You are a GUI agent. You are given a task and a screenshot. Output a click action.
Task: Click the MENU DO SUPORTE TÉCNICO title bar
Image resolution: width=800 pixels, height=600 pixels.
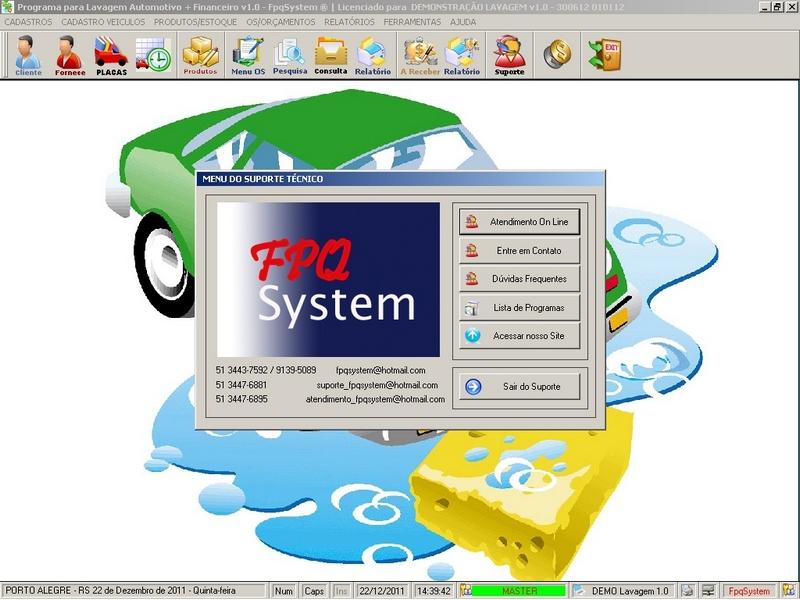point(401,179)
